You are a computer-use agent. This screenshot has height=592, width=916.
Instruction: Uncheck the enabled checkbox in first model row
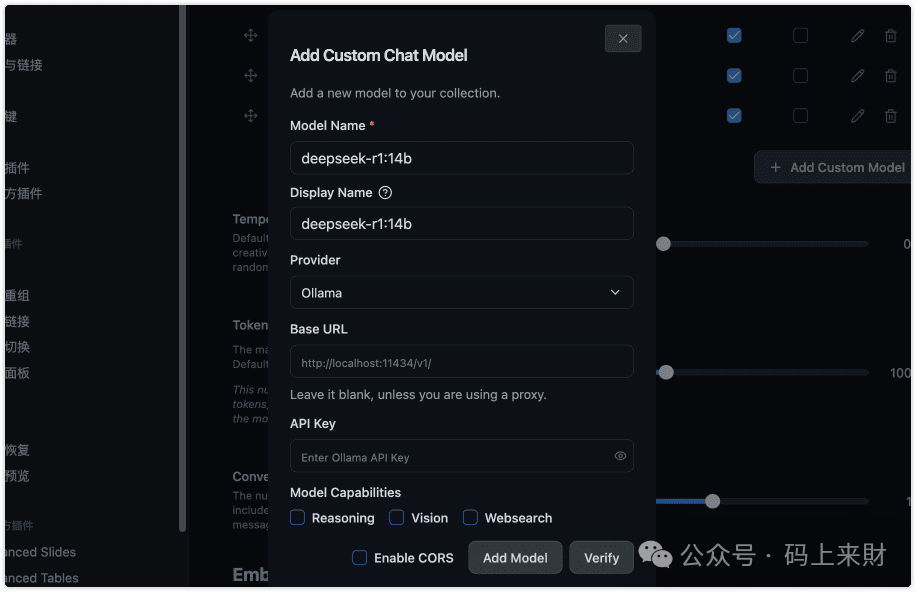coord(734,36)
